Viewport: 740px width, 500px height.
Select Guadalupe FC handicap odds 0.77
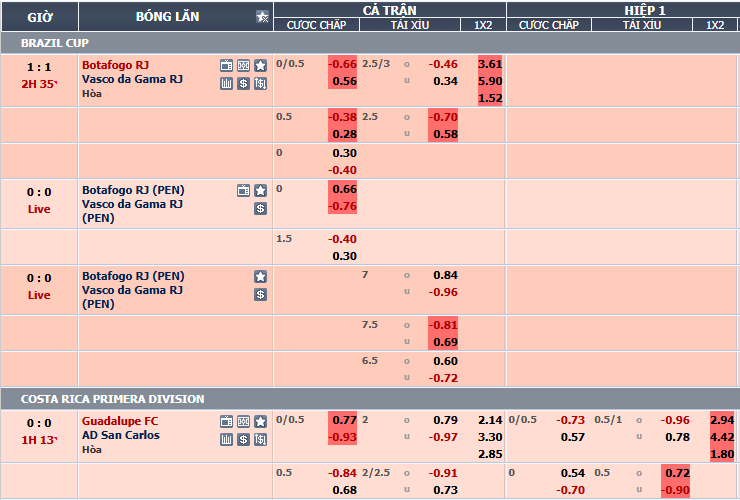(343, 420)
